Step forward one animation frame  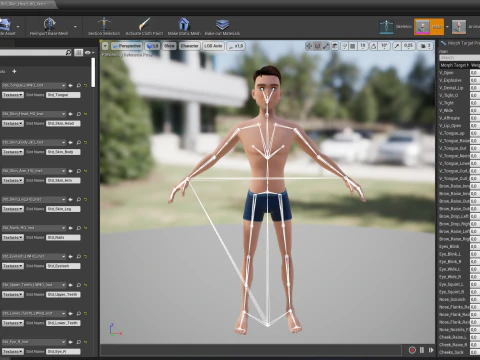tap(431, 350)
